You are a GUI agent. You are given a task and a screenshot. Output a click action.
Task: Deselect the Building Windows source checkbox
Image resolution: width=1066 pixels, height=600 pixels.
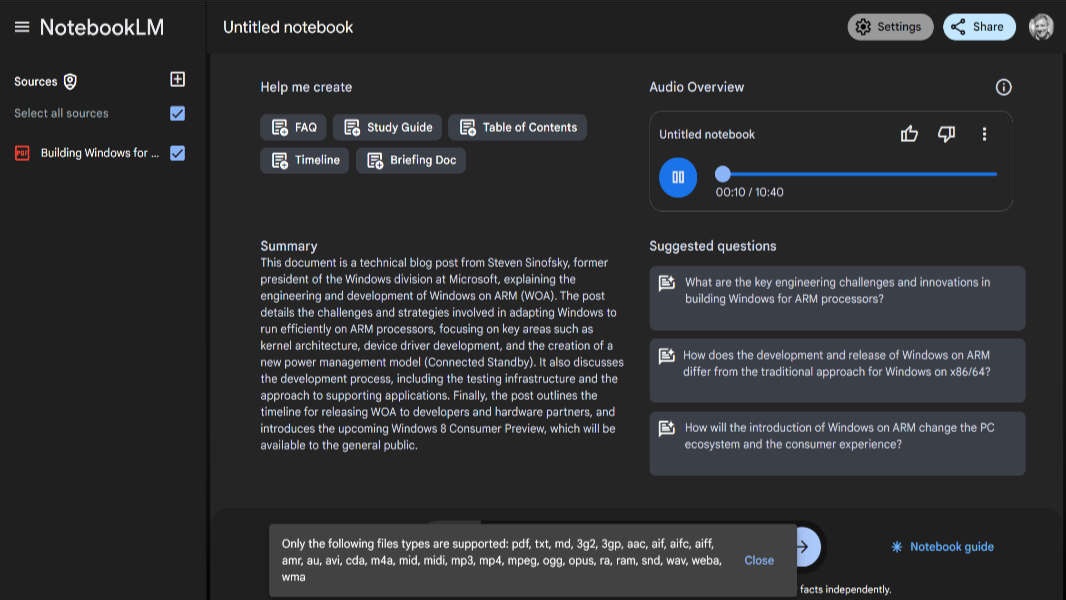coord(177,152)
